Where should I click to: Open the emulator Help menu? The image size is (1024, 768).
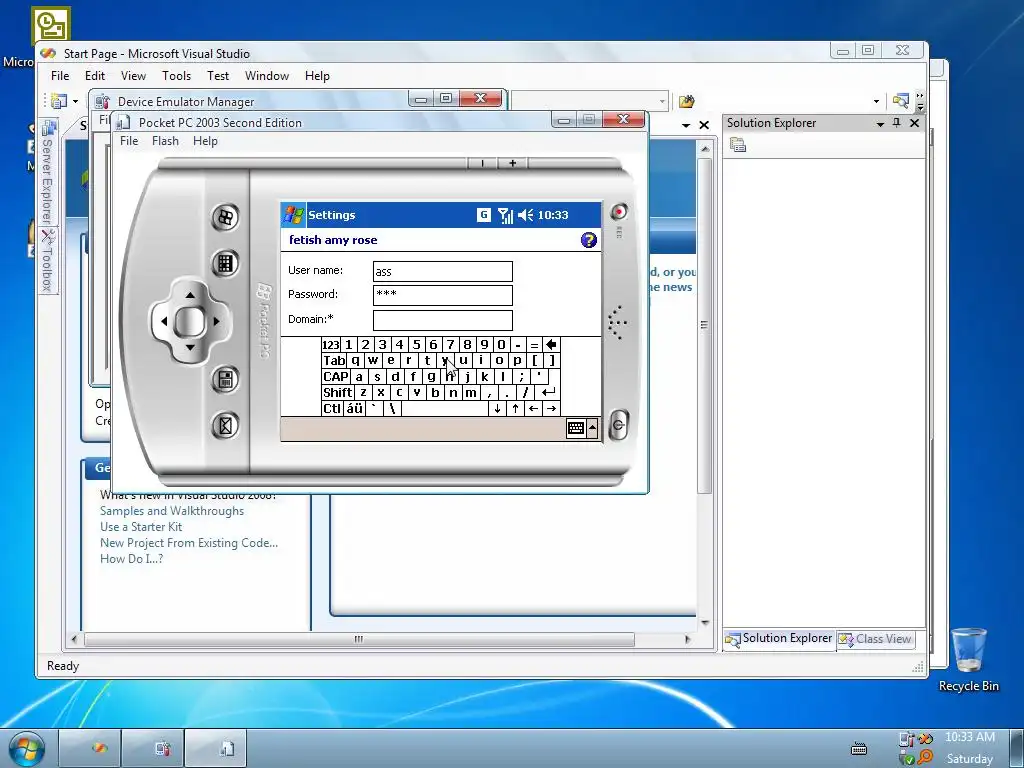click(205, 141)
